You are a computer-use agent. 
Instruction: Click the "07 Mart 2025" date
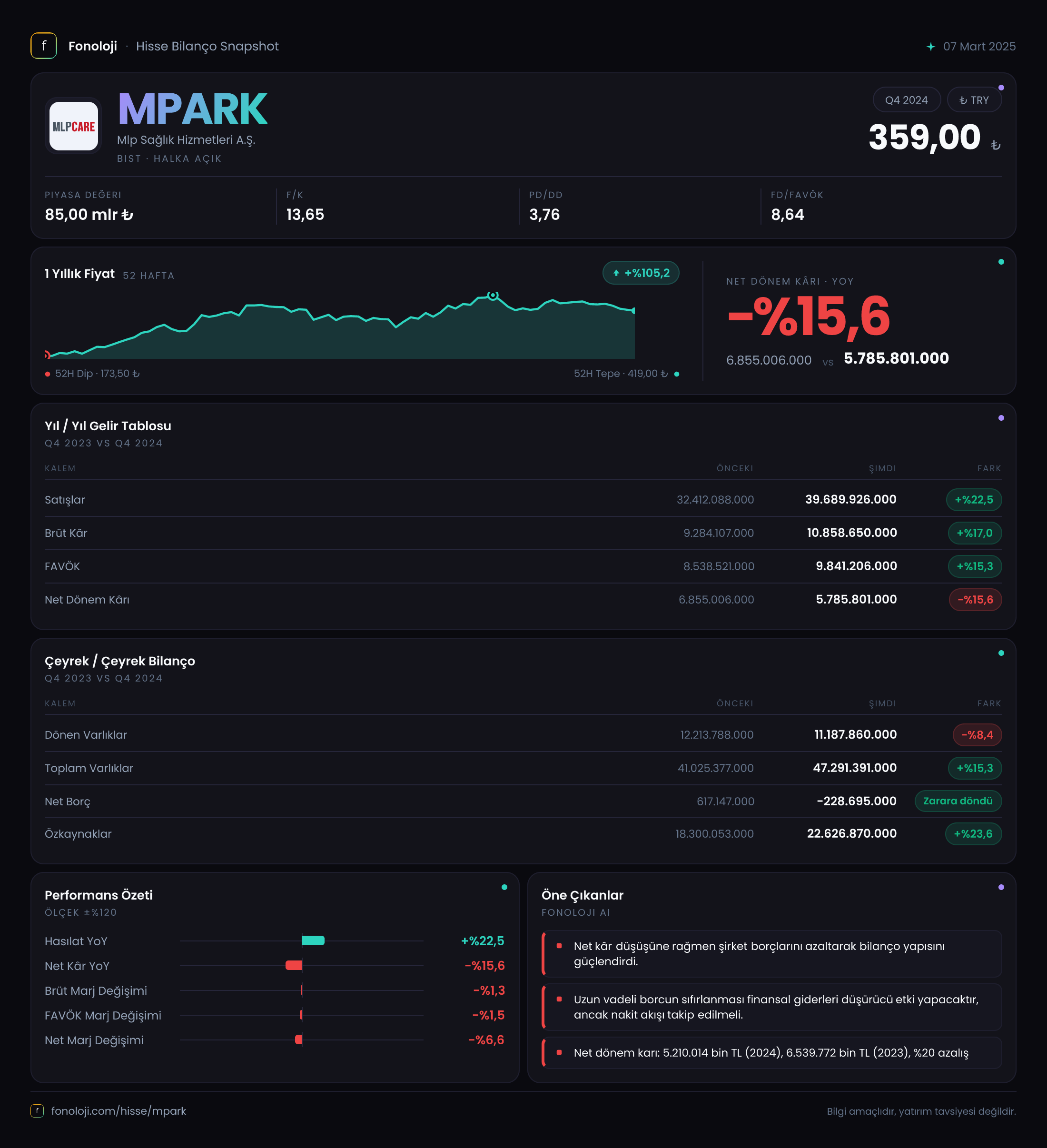(979, 47)
